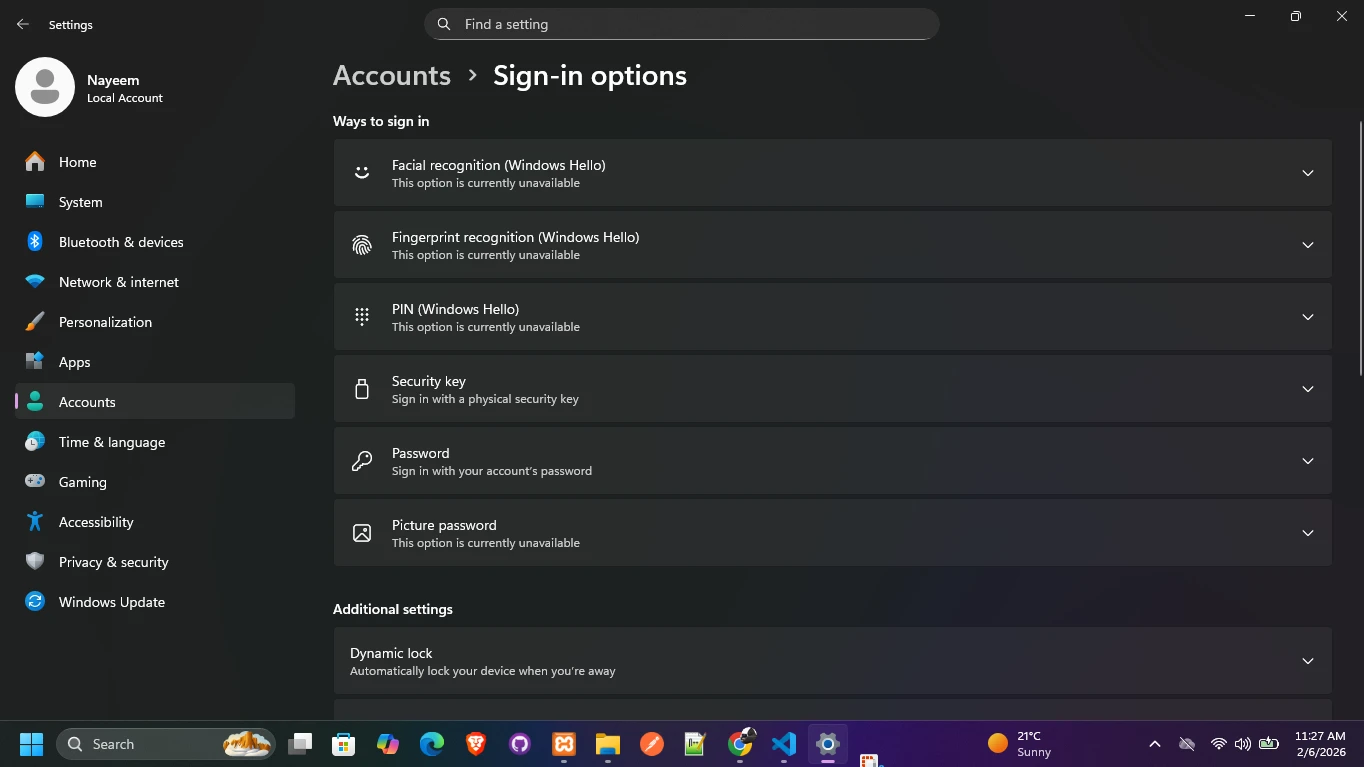1364x767 pixels.
Task: Expand Facial recognition (Windows Hello) option
Action: (x=1307, y=173)
